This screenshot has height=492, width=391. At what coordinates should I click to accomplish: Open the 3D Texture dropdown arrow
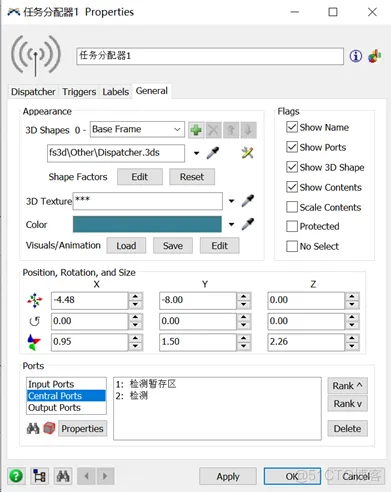(x=231, y=201)
